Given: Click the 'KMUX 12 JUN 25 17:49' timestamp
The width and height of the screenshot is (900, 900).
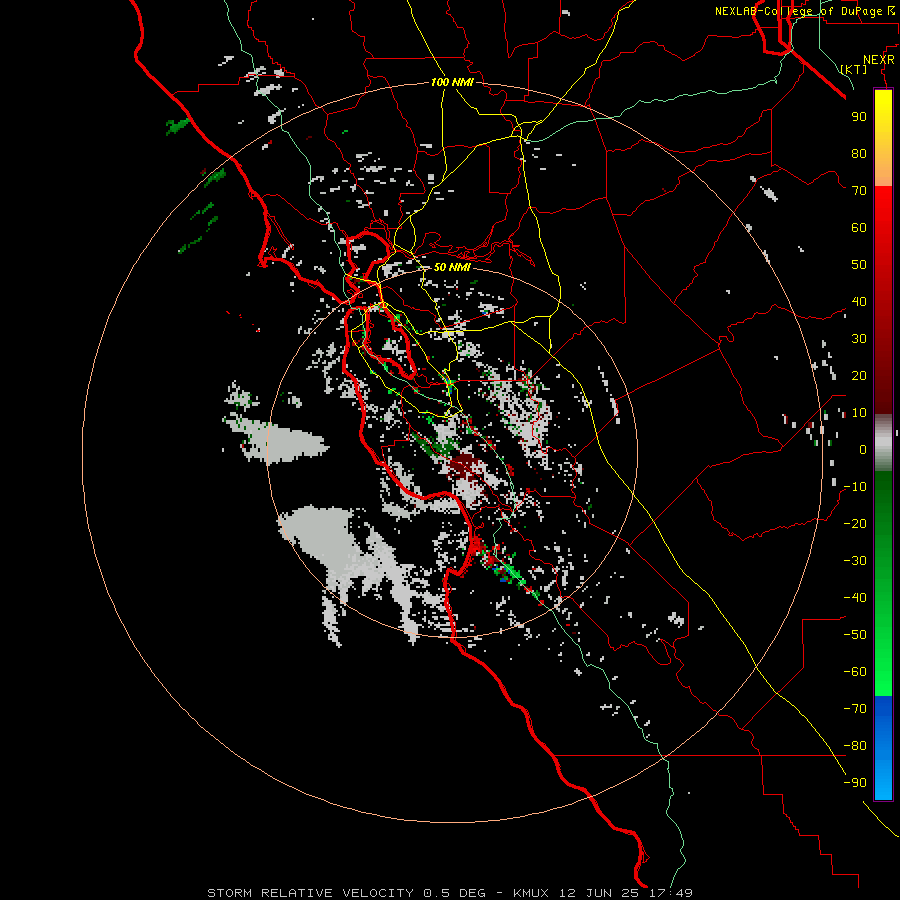Looking at the screenshot, I should (603, 893).
